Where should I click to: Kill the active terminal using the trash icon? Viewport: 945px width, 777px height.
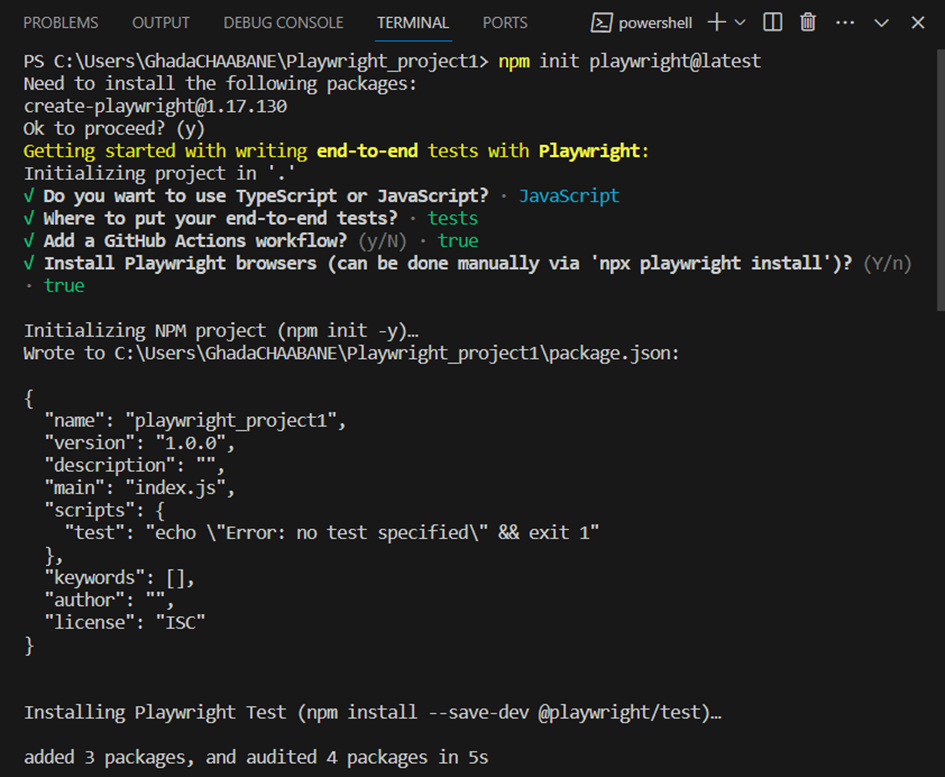point(807,22)
